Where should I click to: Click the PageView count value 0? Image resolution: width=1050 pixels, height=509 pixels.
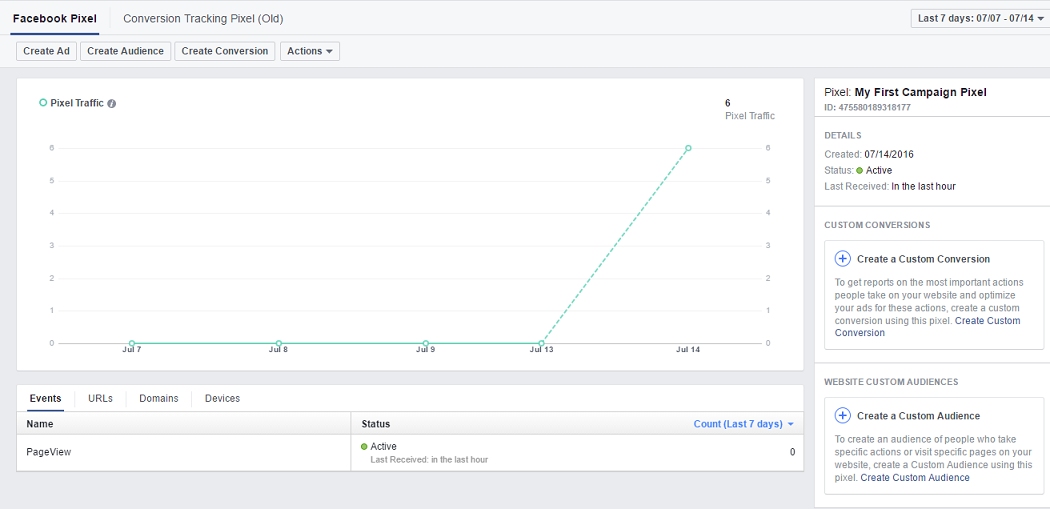(792, 452)
